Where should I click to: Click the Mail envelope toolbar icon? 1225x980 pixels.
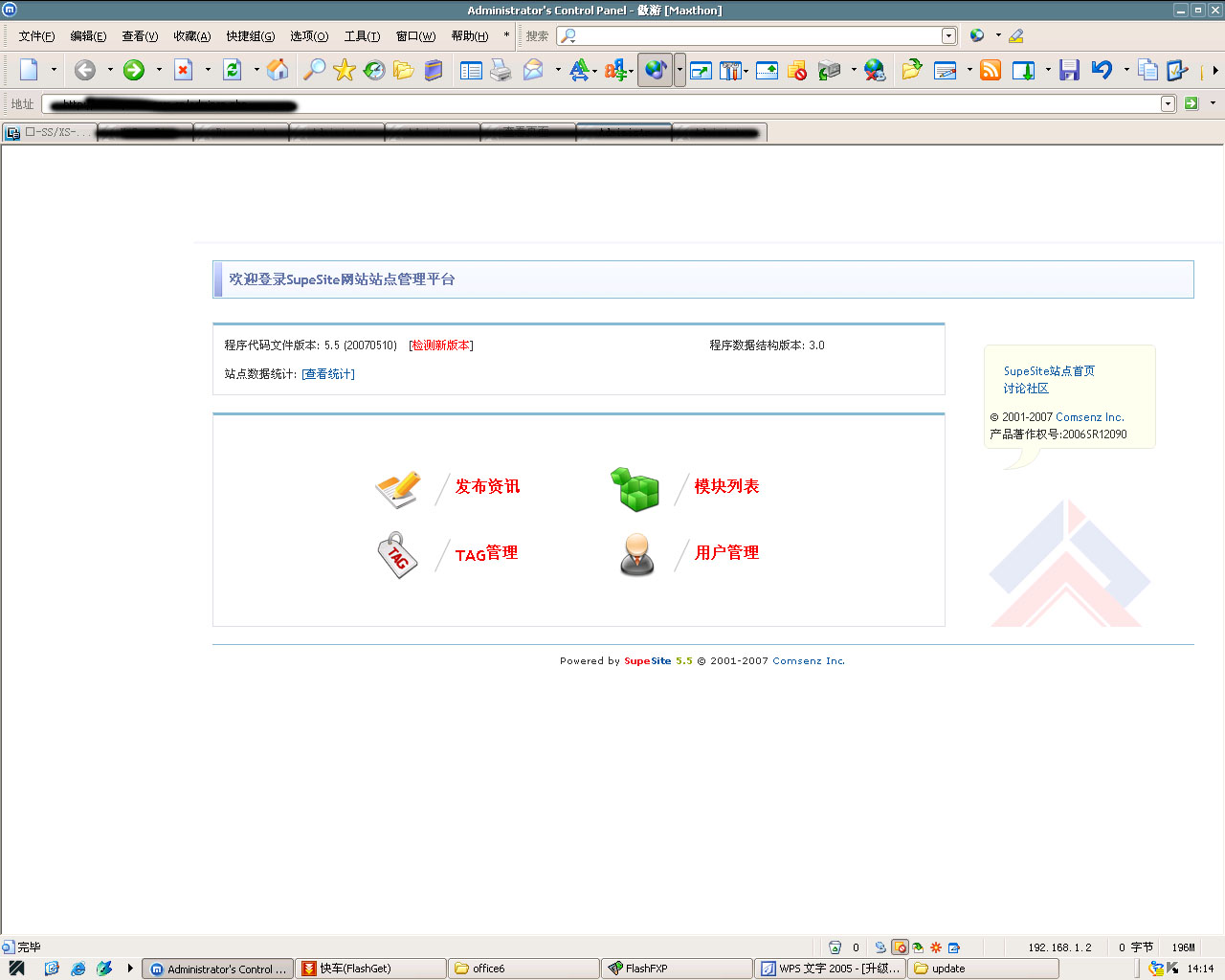click(533, 70)
